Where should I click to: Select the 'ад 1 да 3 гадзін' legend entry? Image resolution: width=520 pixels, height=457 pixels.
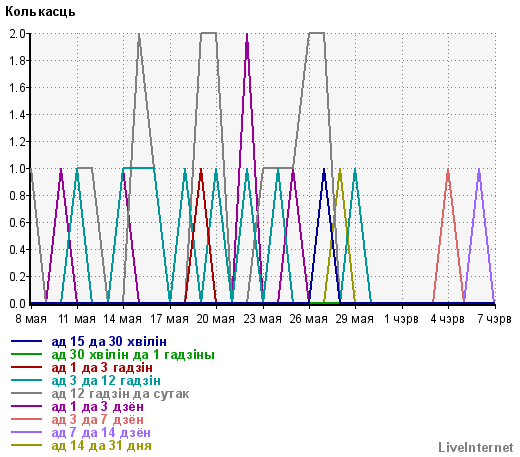click(102, 368)
